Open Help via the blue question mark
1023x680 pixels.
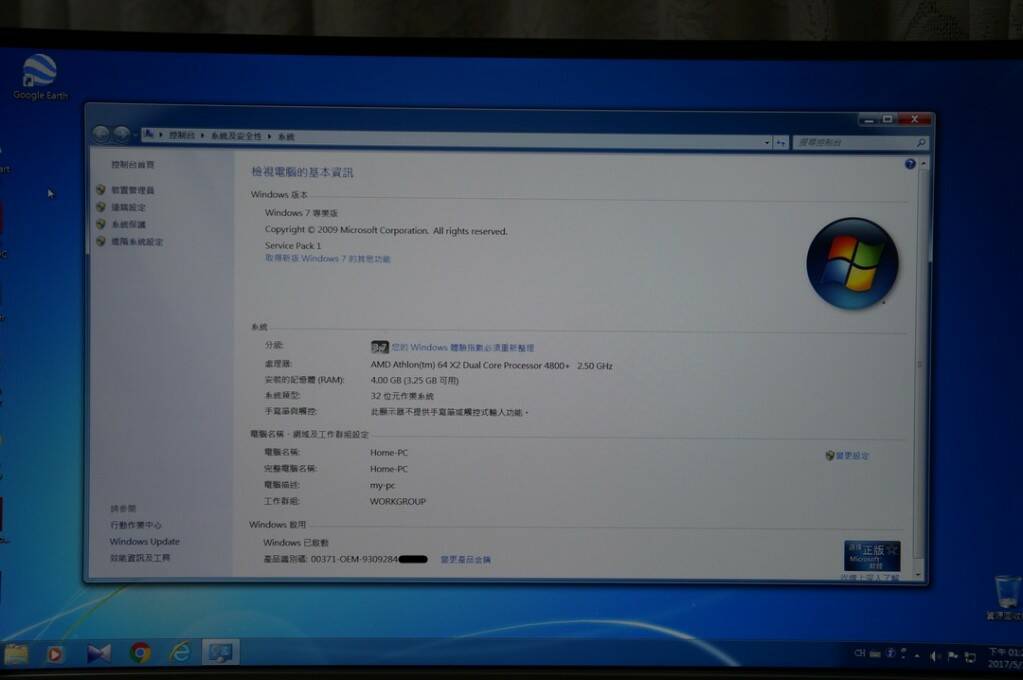point(910,164)
